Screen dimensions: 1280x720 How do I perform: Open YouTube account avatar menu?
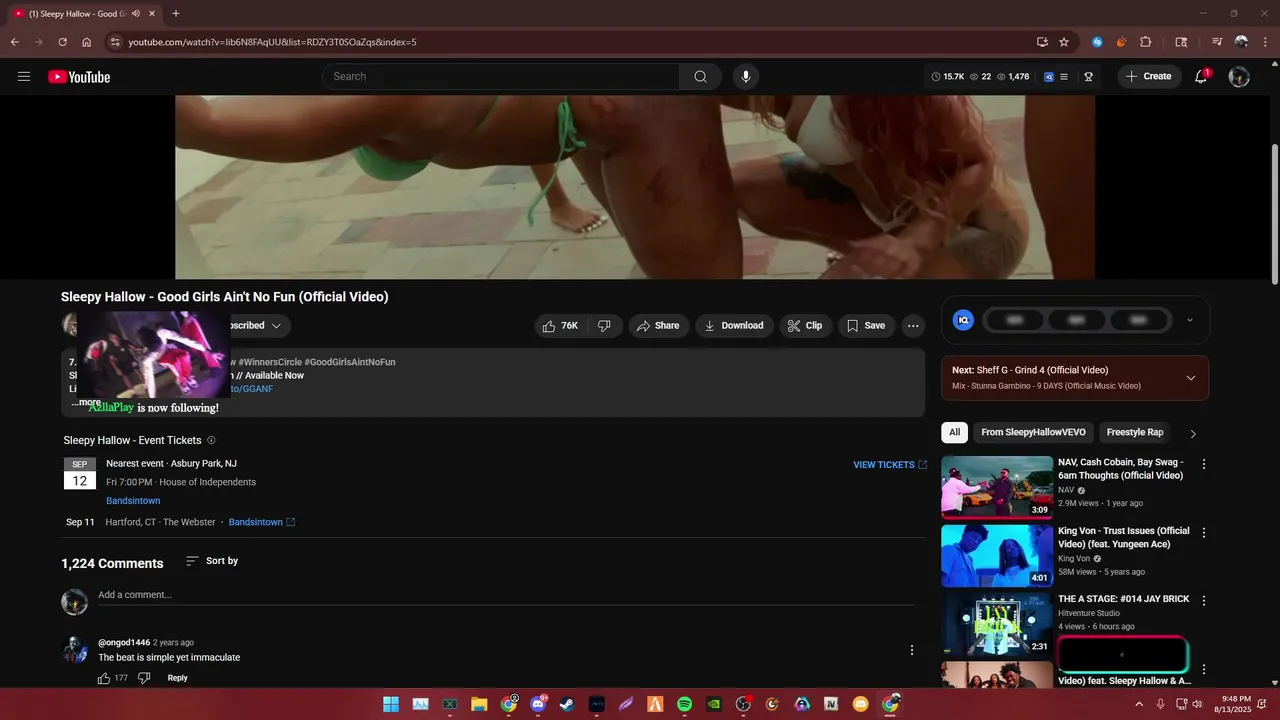pyautogui.click(x=1239, y=76)
